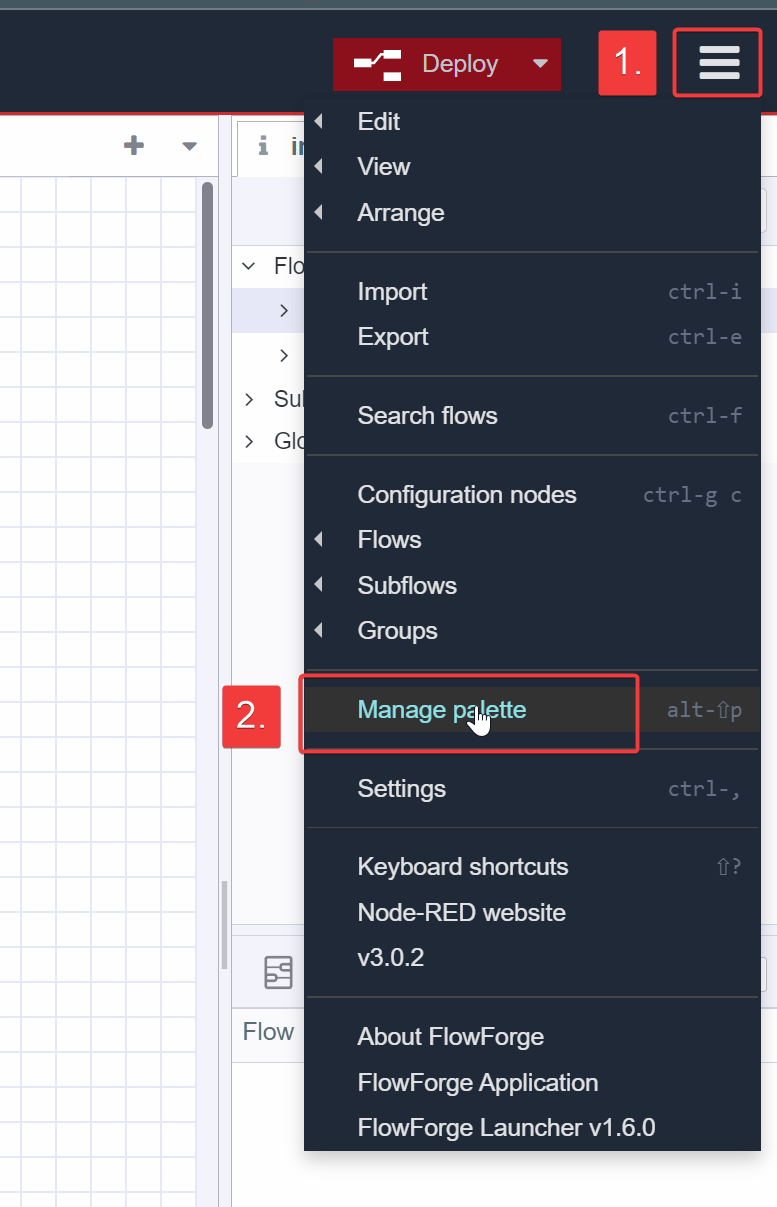Expand the Global tree item
Screen dimensions: 777x1207
click(x=247, y=440)
